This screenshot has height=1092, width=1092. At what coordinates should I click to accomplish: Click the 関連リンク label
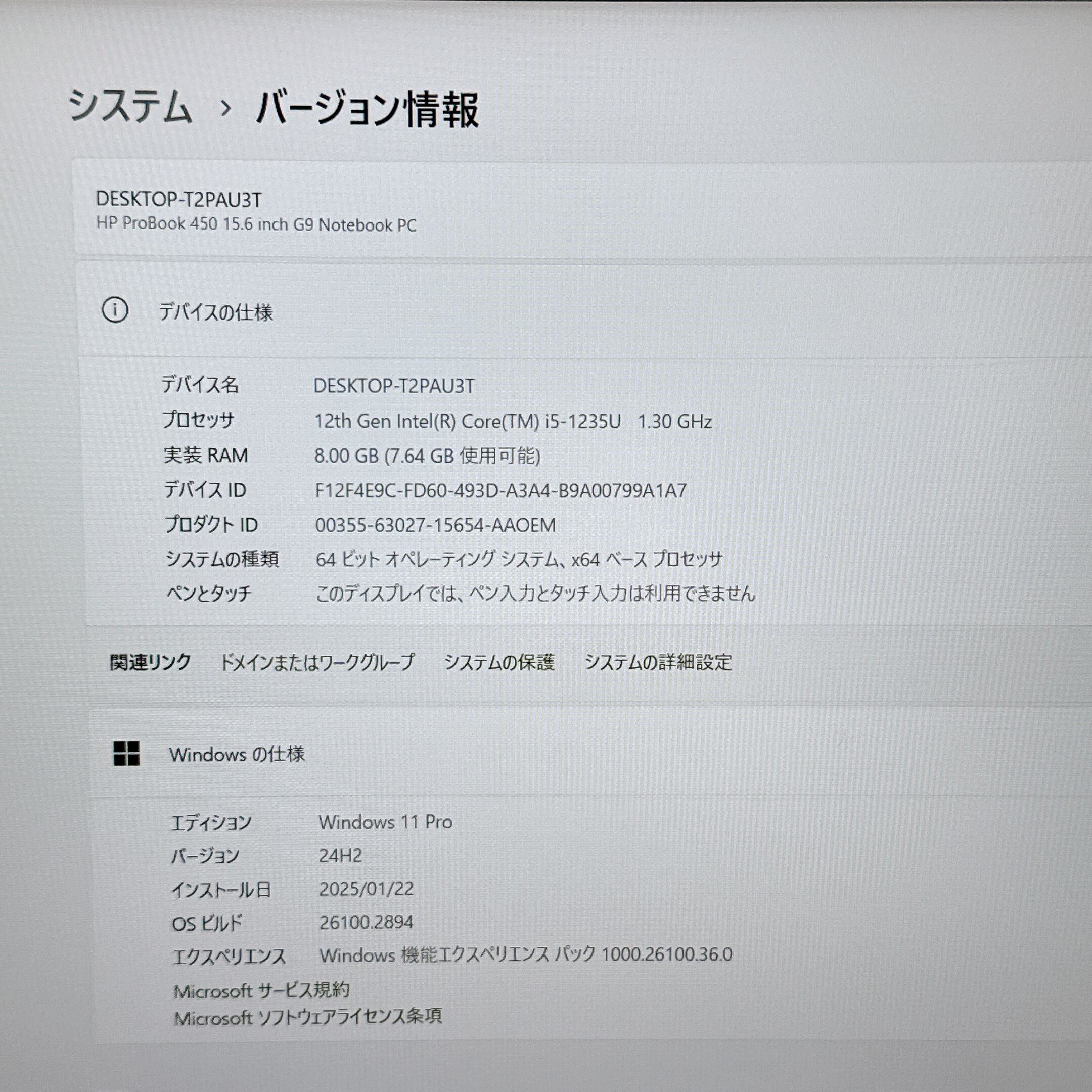150,662
